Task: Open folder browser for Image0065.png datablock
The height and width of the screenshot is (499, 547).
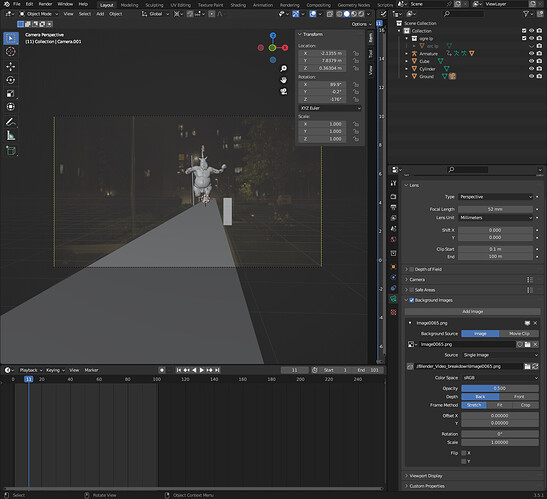Action: click(527, 344)
